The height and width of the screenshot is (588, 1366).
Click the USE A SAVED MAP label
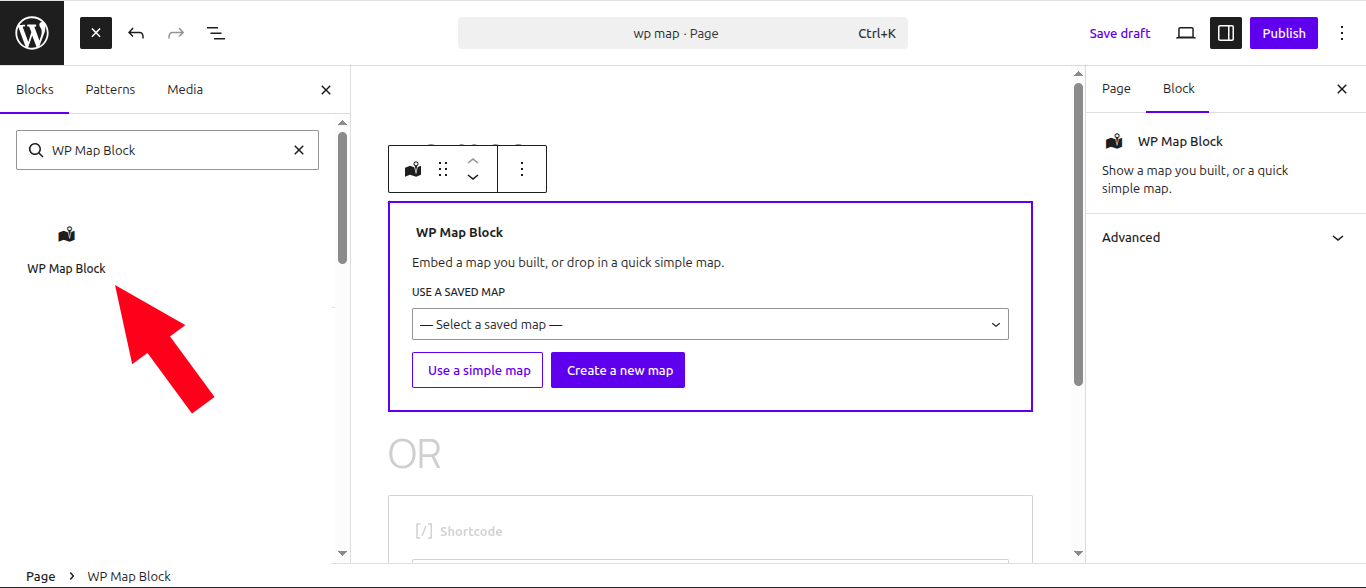click(x=459, y=292)
